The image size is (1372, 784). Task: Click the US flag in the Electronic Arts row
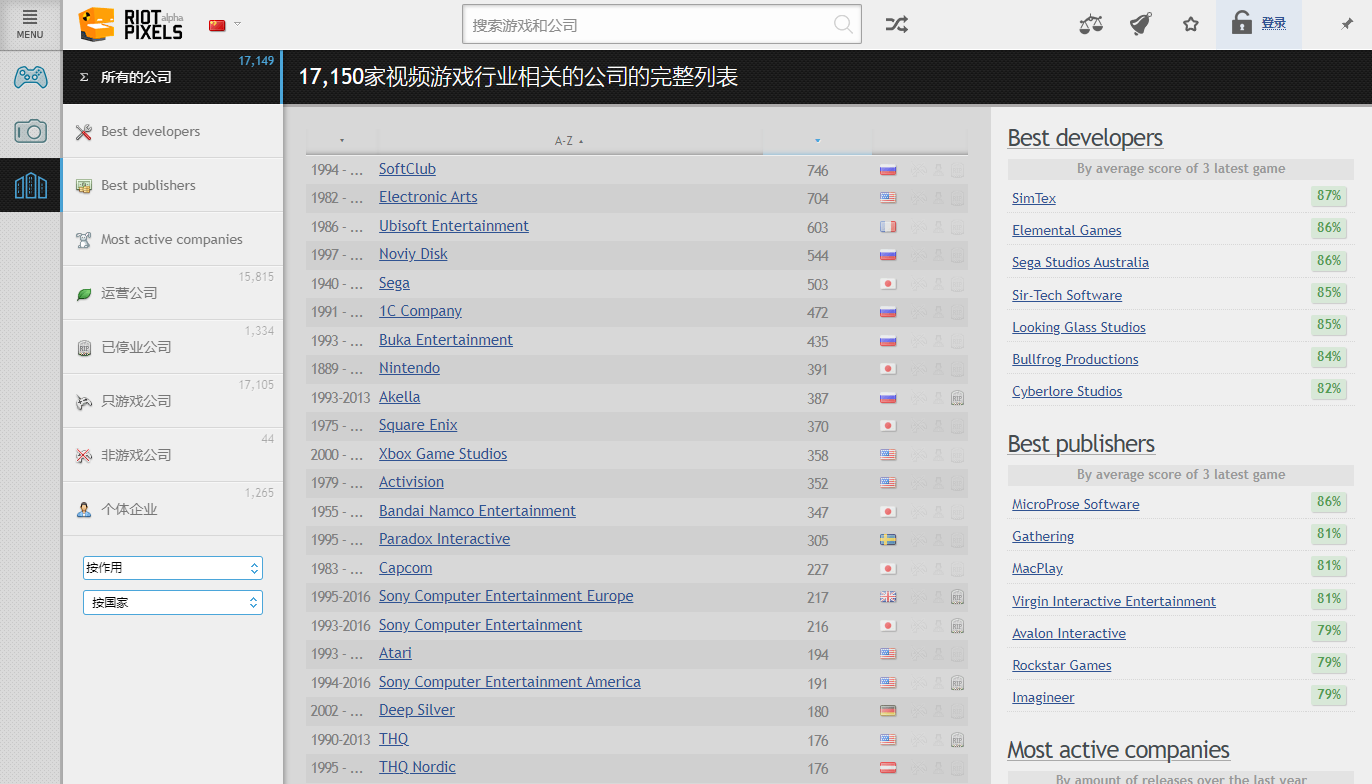coord(888,198)
